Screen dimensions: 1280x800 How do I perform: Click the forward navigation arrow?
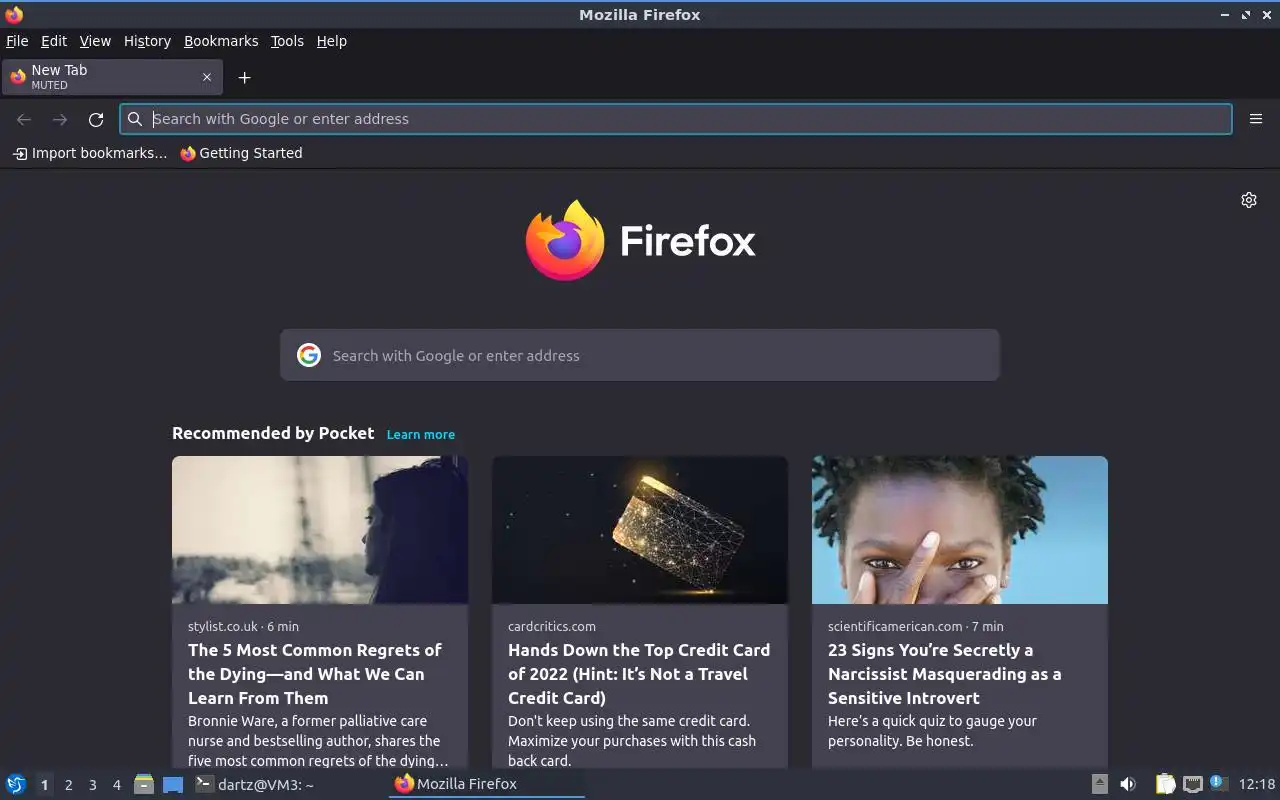[x=60, y=119]
